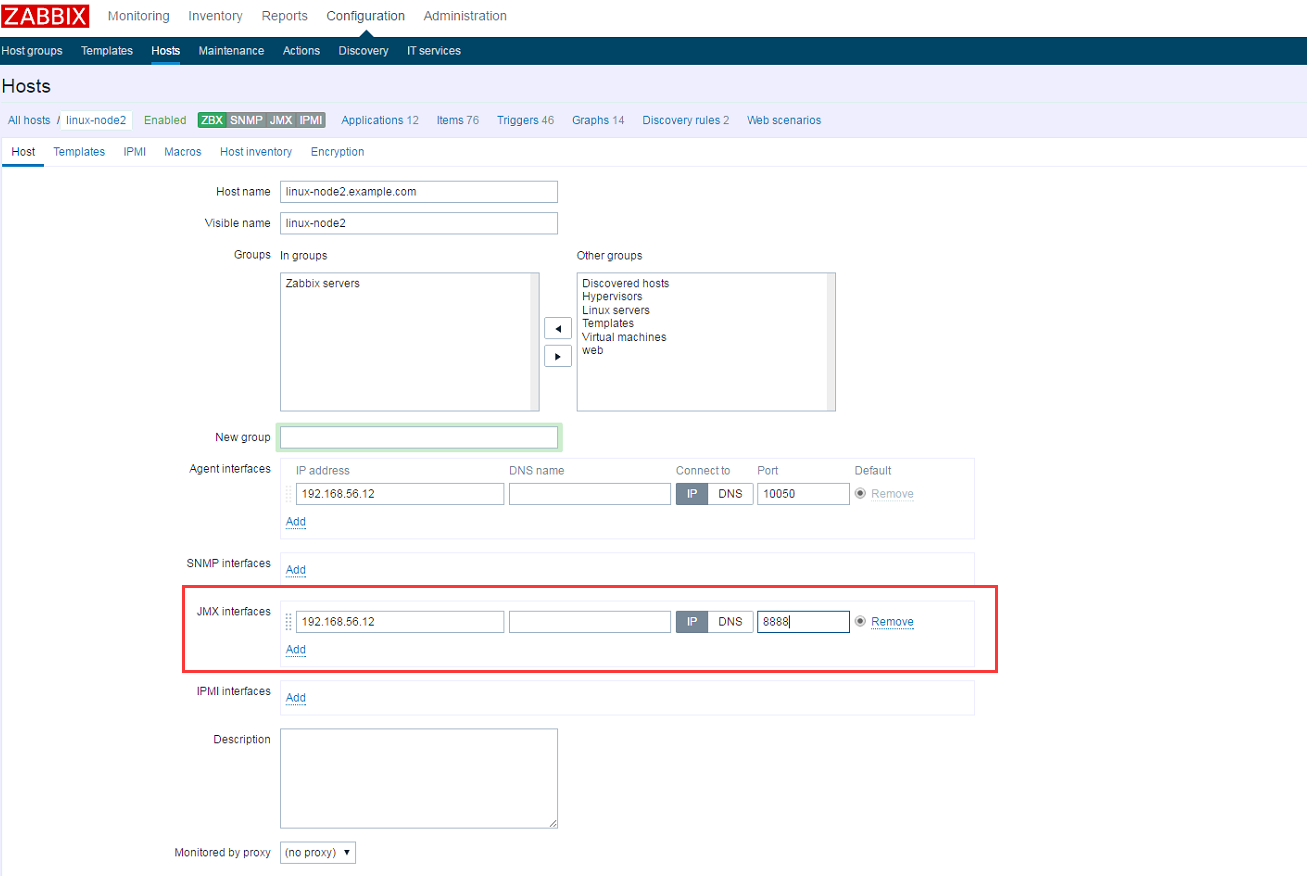
Task: Click the ZBX availability badge
Action: coord(212,120)
